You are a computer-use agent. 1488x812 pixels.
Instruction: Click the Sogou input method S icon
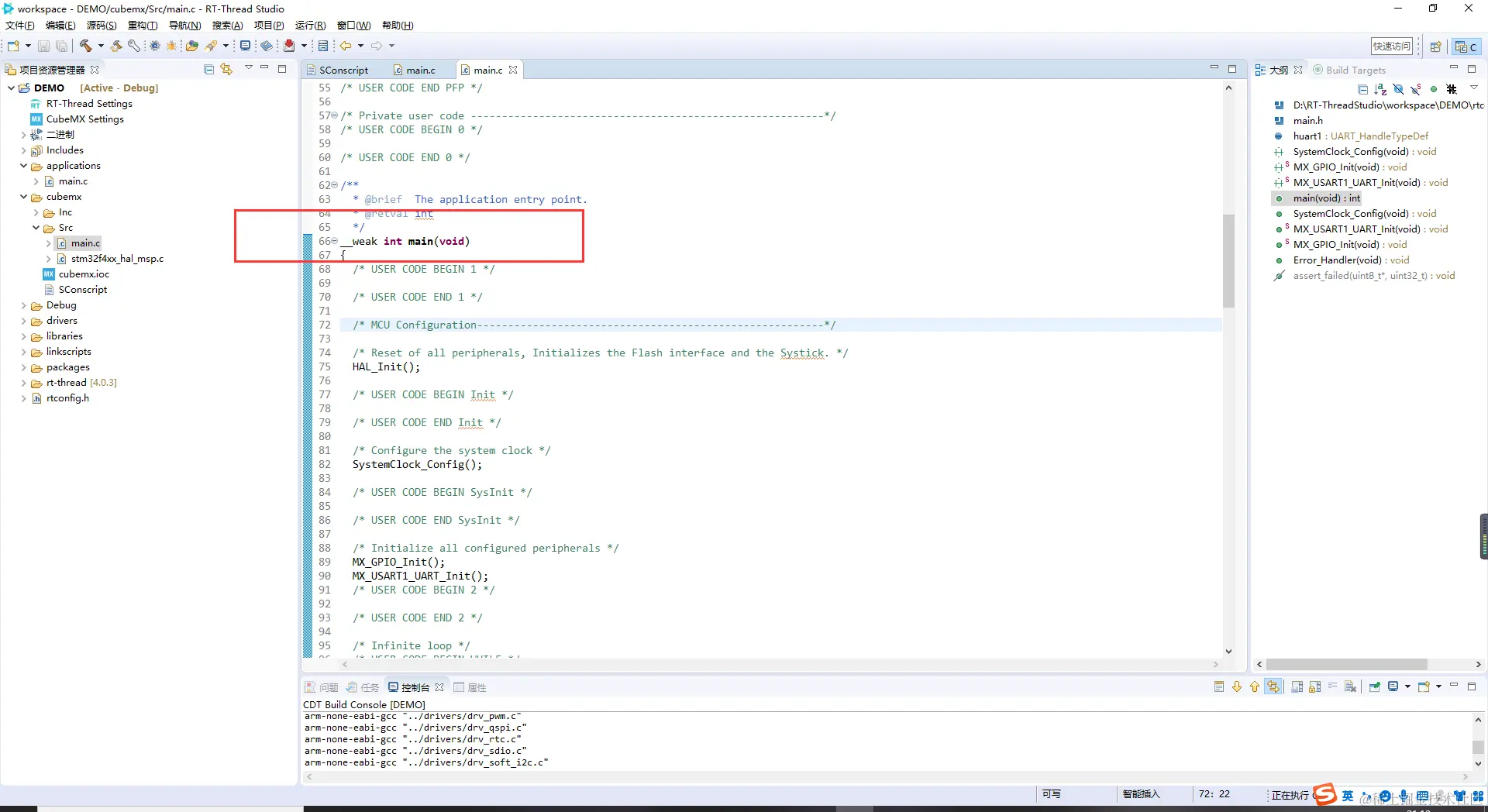(1324, 794)
